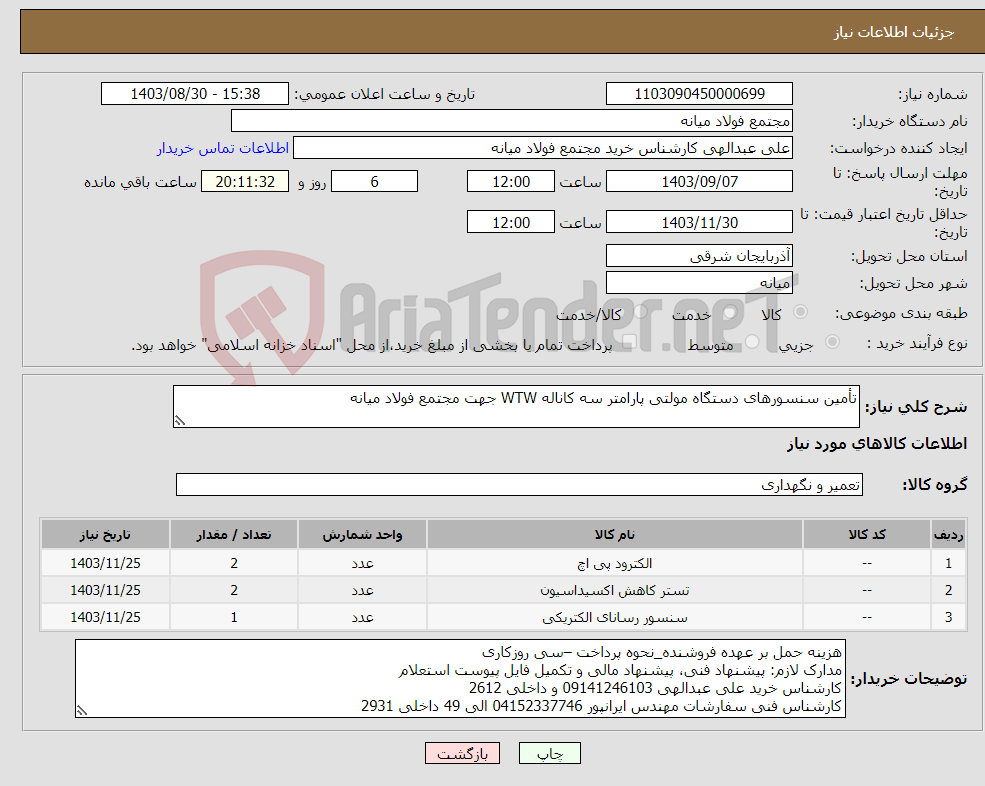This screenshot has height=786, width=985.
Task: Click the request creator field علی عبدالهی
Action: (543, 148)
